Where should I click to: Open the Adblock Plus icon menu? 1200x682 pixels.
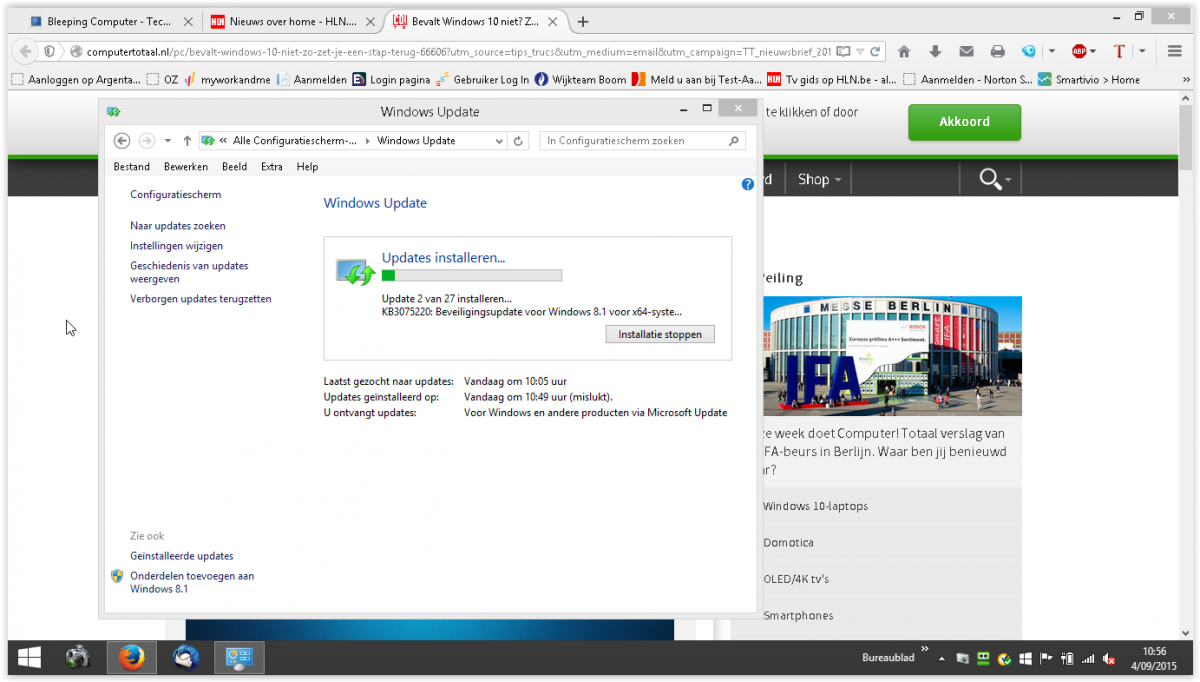(x=1080, y=51)
